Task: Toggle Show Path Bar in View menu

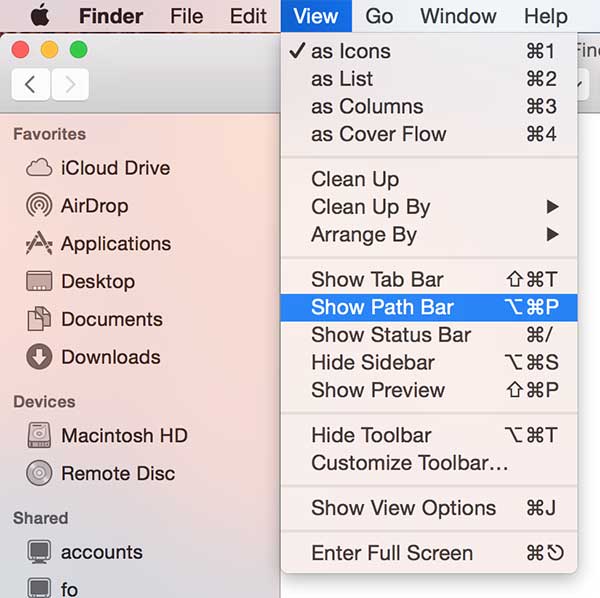Action: [x=382, y=307]
